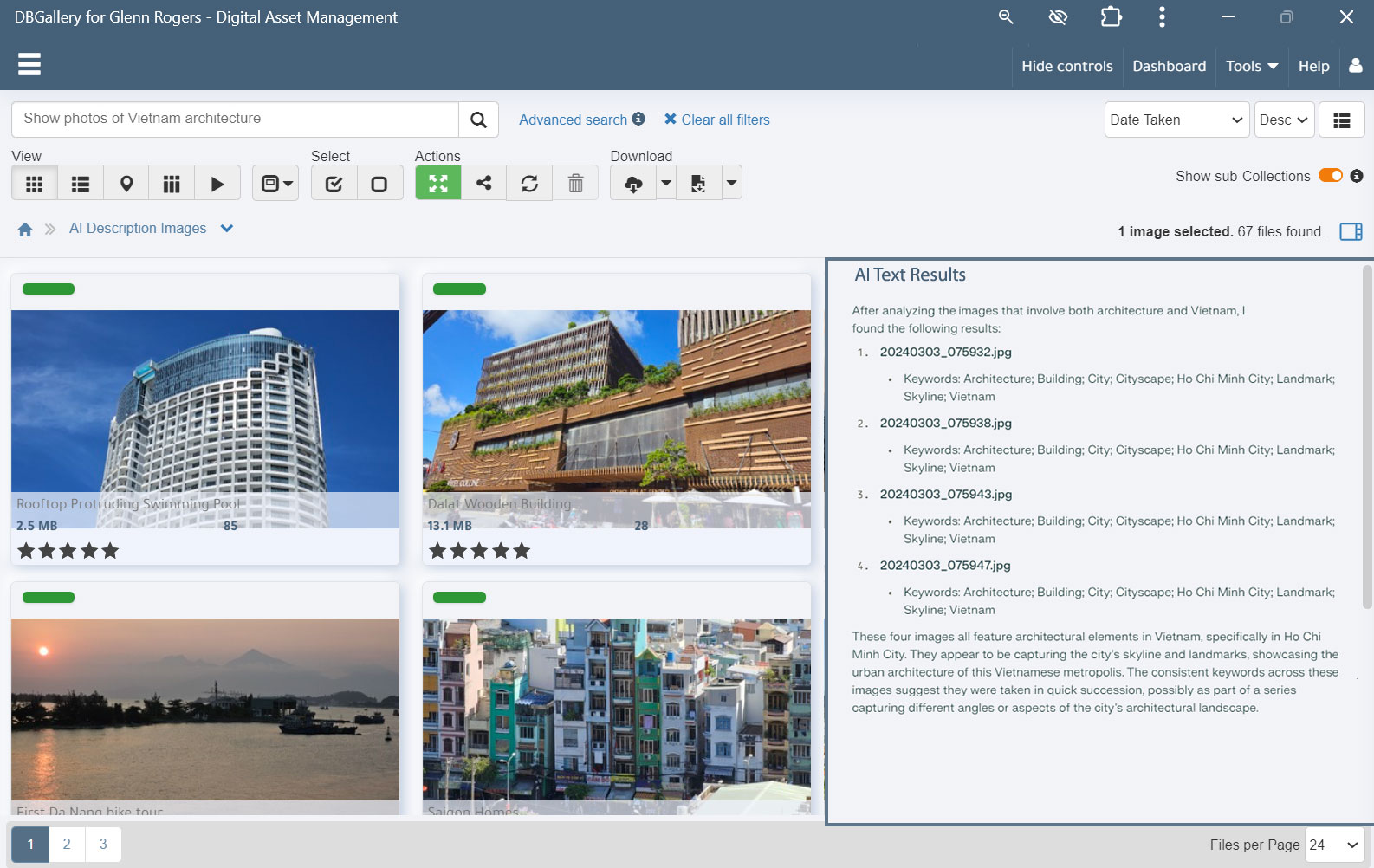1374x868 pixels.
Task: Open the user account icon
Action: click(x=1356, y=66)
